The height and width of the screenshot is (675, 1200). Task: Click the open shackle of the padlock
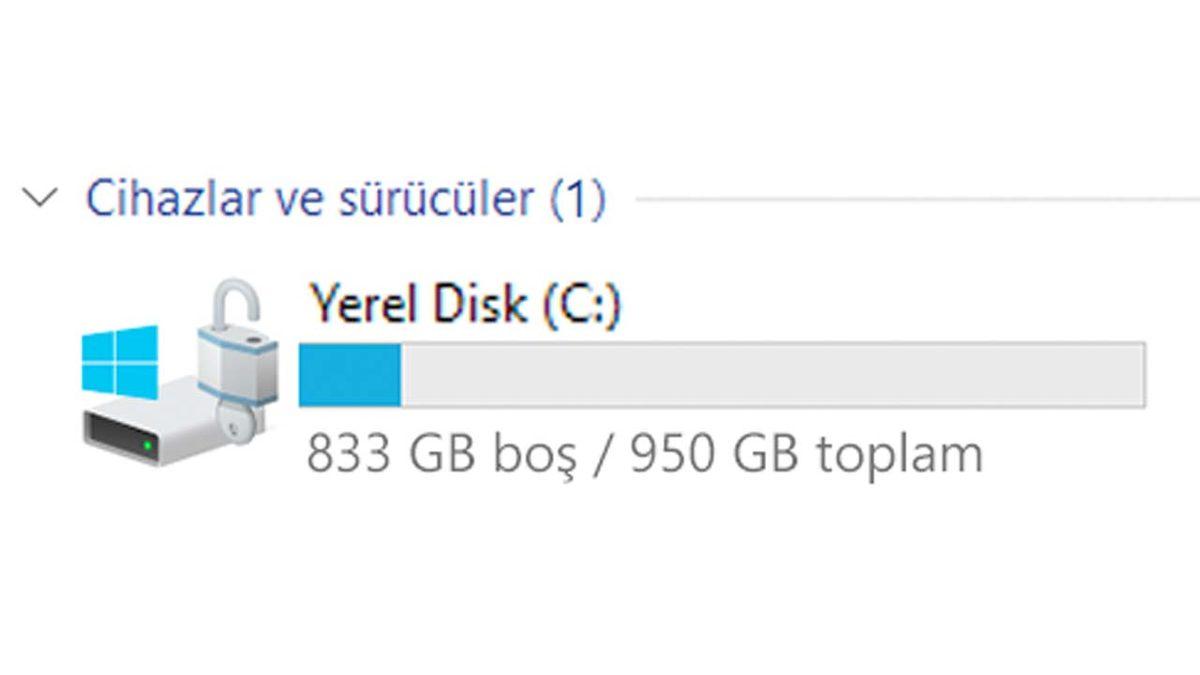point(233,302)
